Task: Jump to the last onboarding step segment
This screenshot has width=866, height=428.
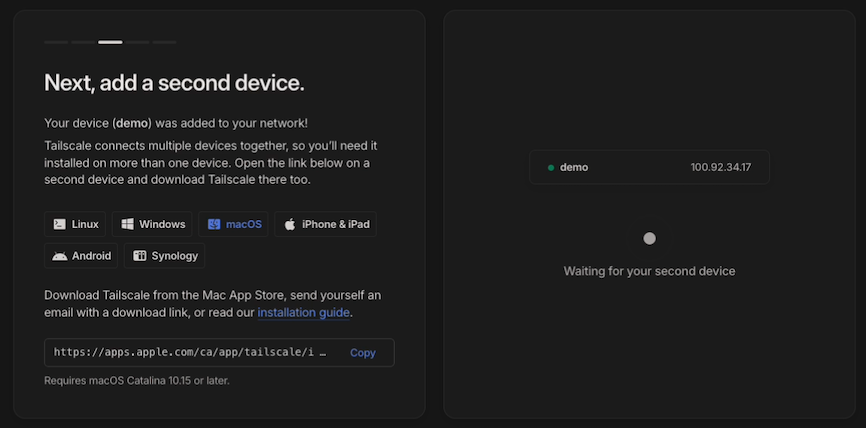Action: (165, 42)
